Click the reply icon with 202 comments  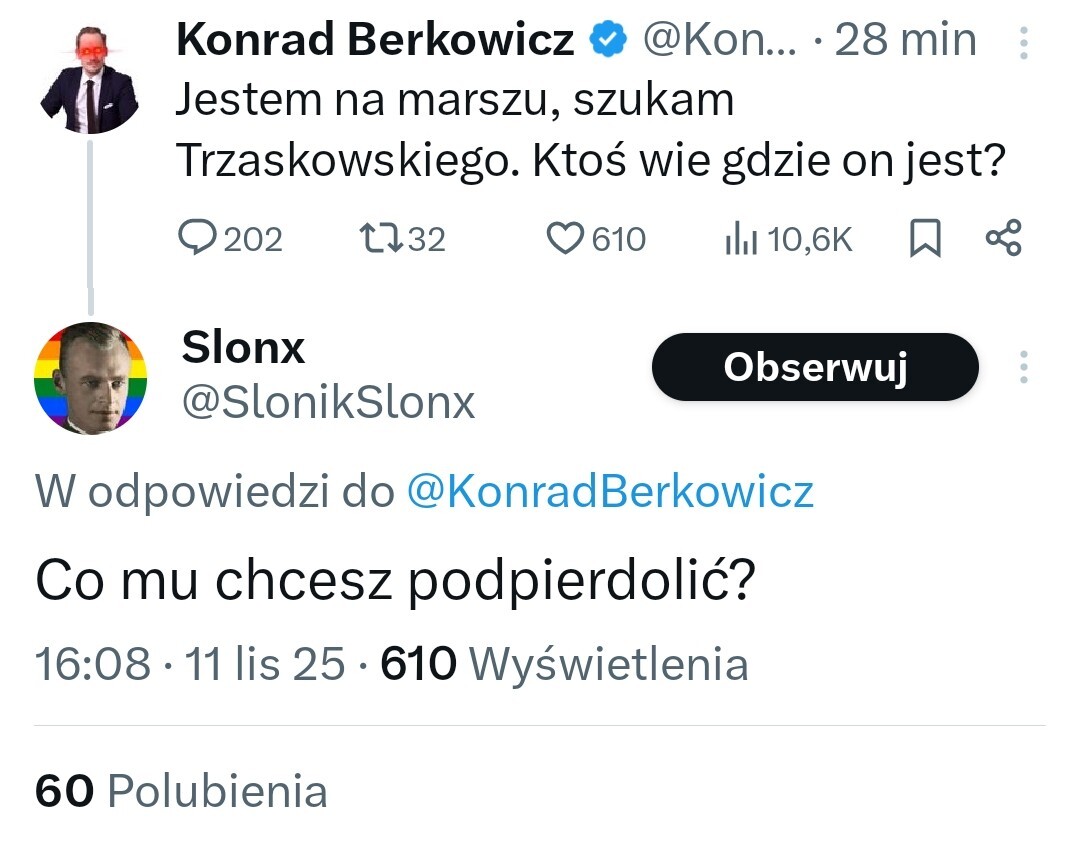[x=197, y=239]
